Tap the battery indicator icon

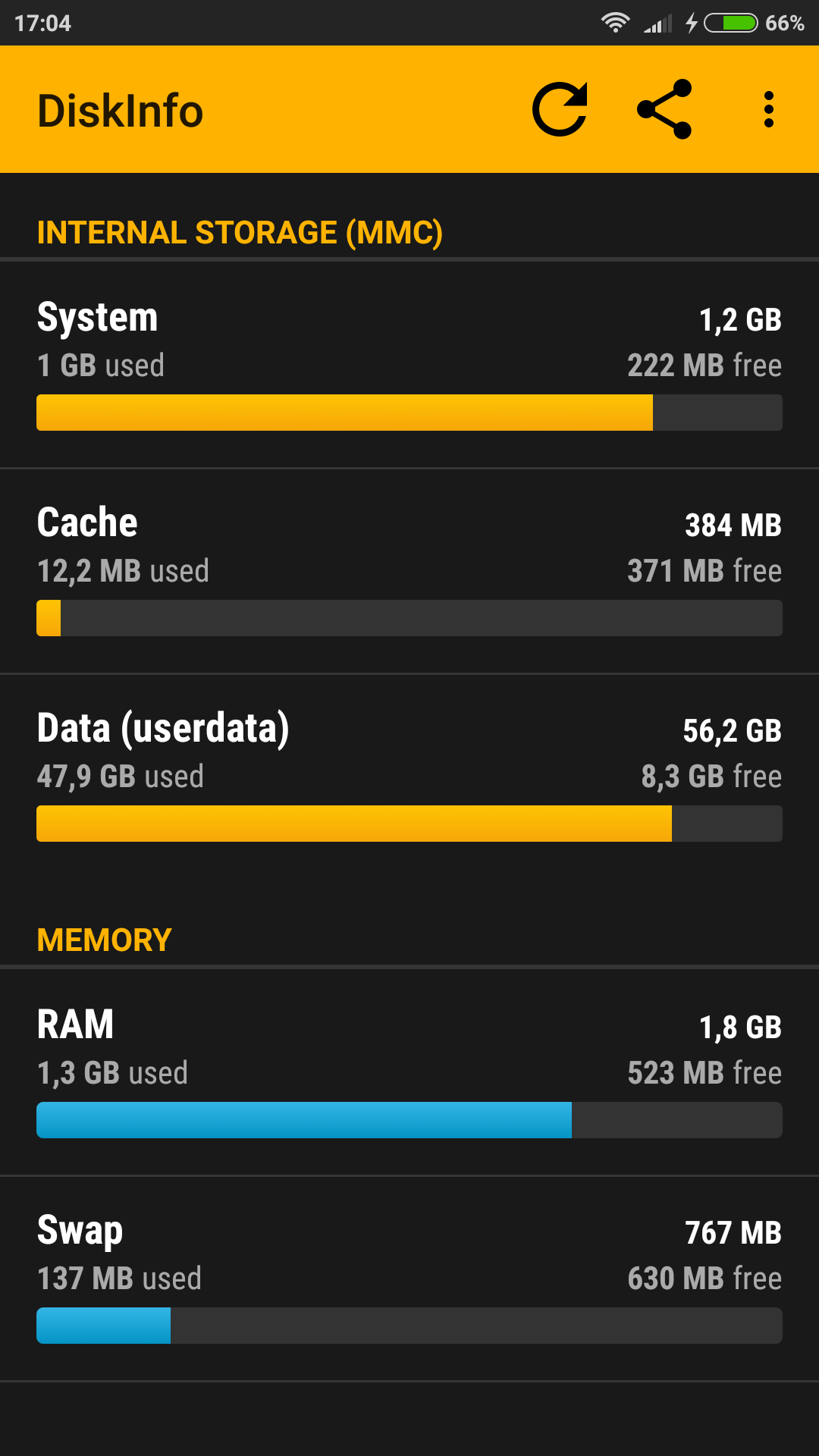[x=731, y=23]
